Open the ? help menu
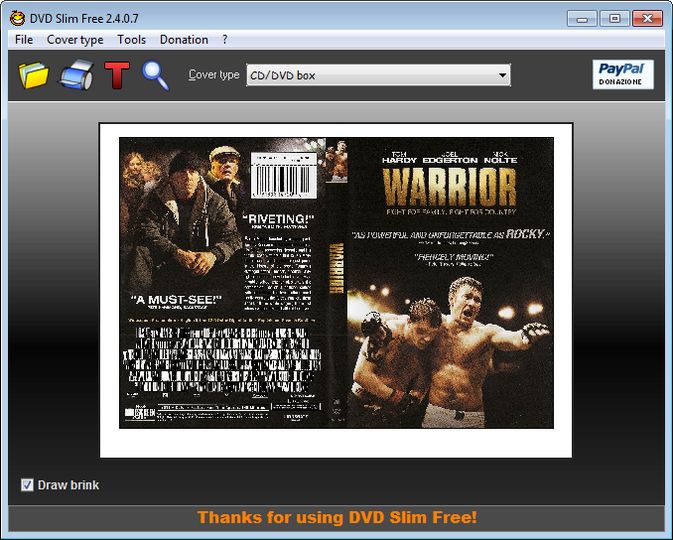 tap(225, 39)
